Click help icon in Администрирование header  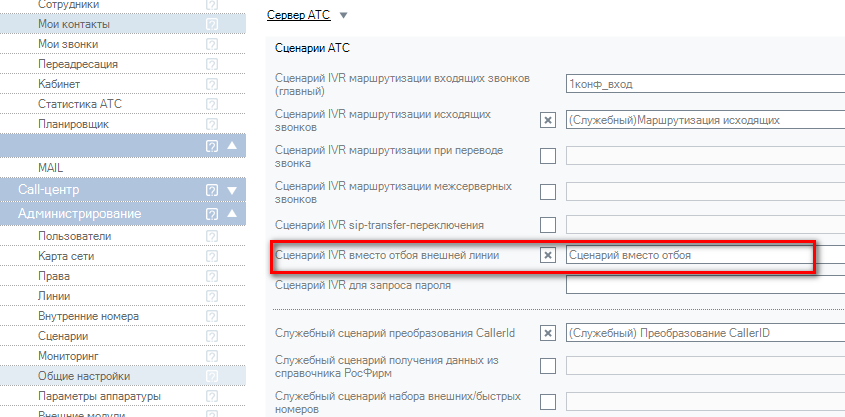click(x=212, y=214)
